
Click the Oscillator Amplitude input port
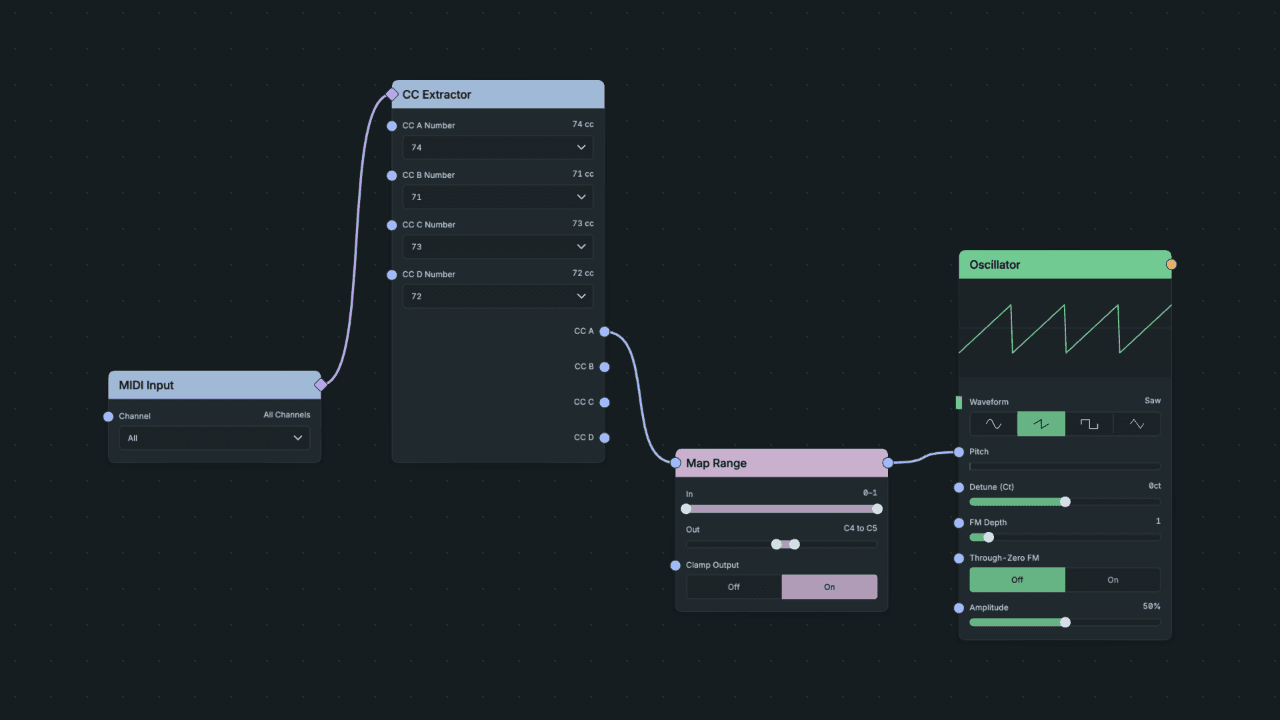960,608
